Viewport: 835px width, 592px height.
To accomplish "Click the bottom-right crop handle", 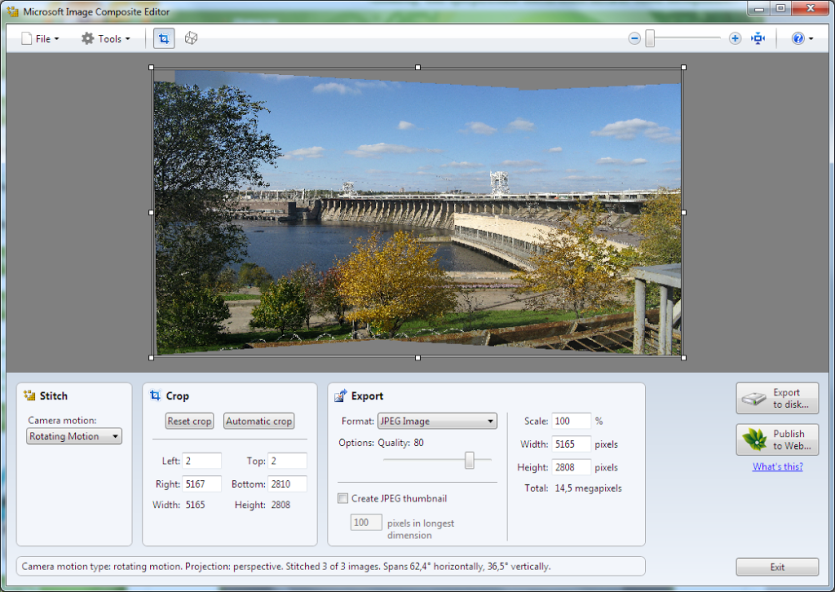I will [684, 358].
